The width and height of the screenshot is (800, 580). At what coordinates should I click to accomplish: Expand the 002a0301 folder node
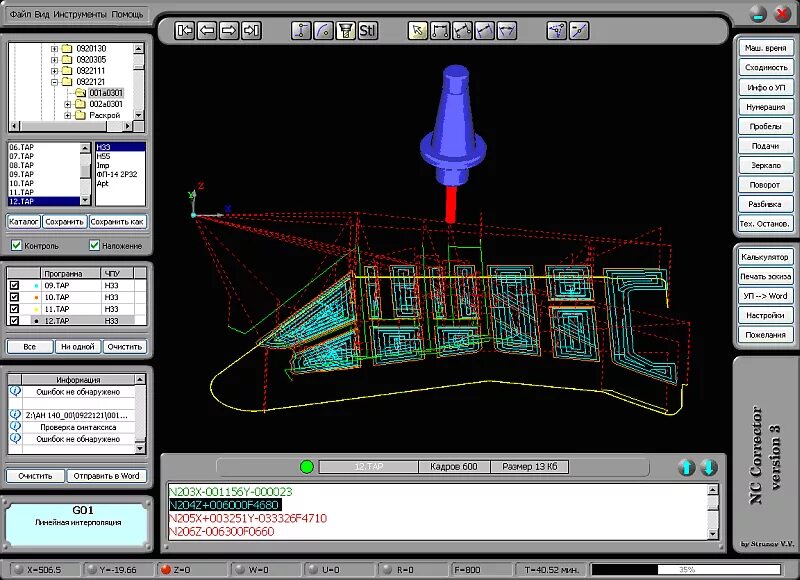click(x=67, y=104)
